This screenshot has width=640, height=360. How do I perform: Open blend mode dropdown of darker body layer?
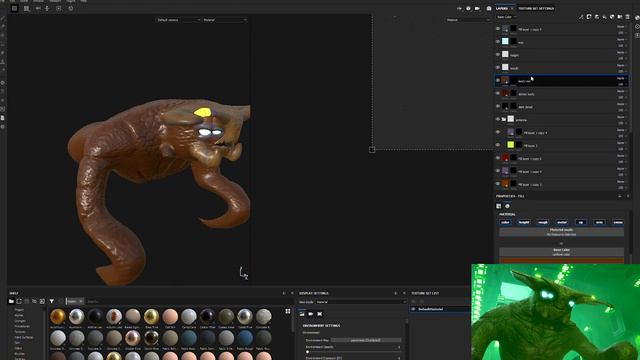(621, 91)
